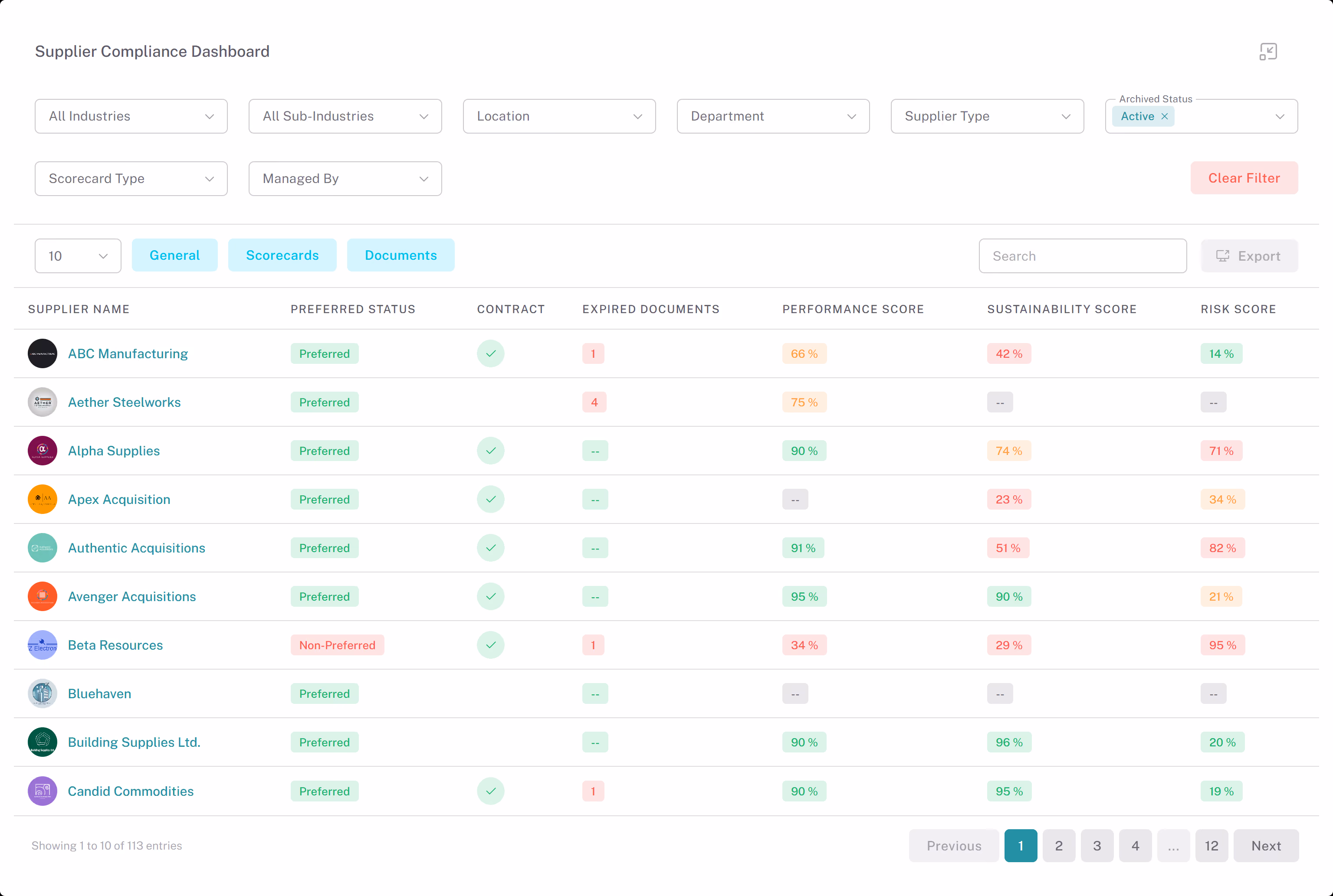1333x896 pixels.
Task: Open the Beta Resources supplier link
Action: tap(115, 645)
